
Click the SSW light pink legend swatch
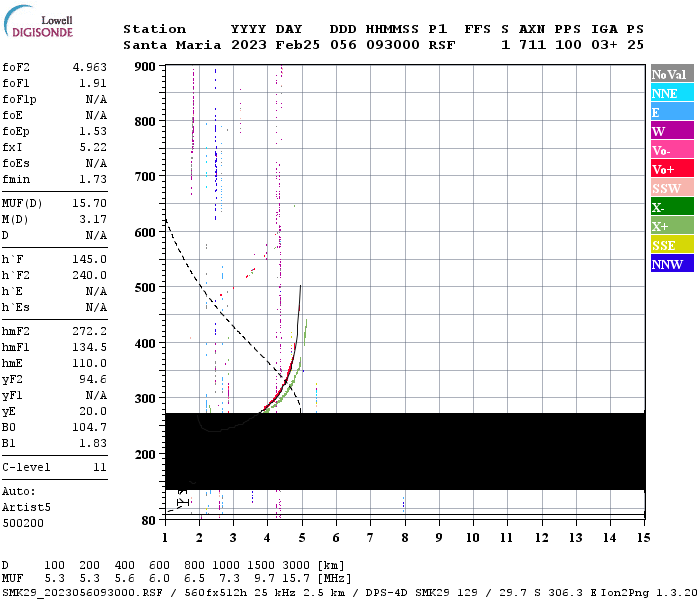click(672, 188)
